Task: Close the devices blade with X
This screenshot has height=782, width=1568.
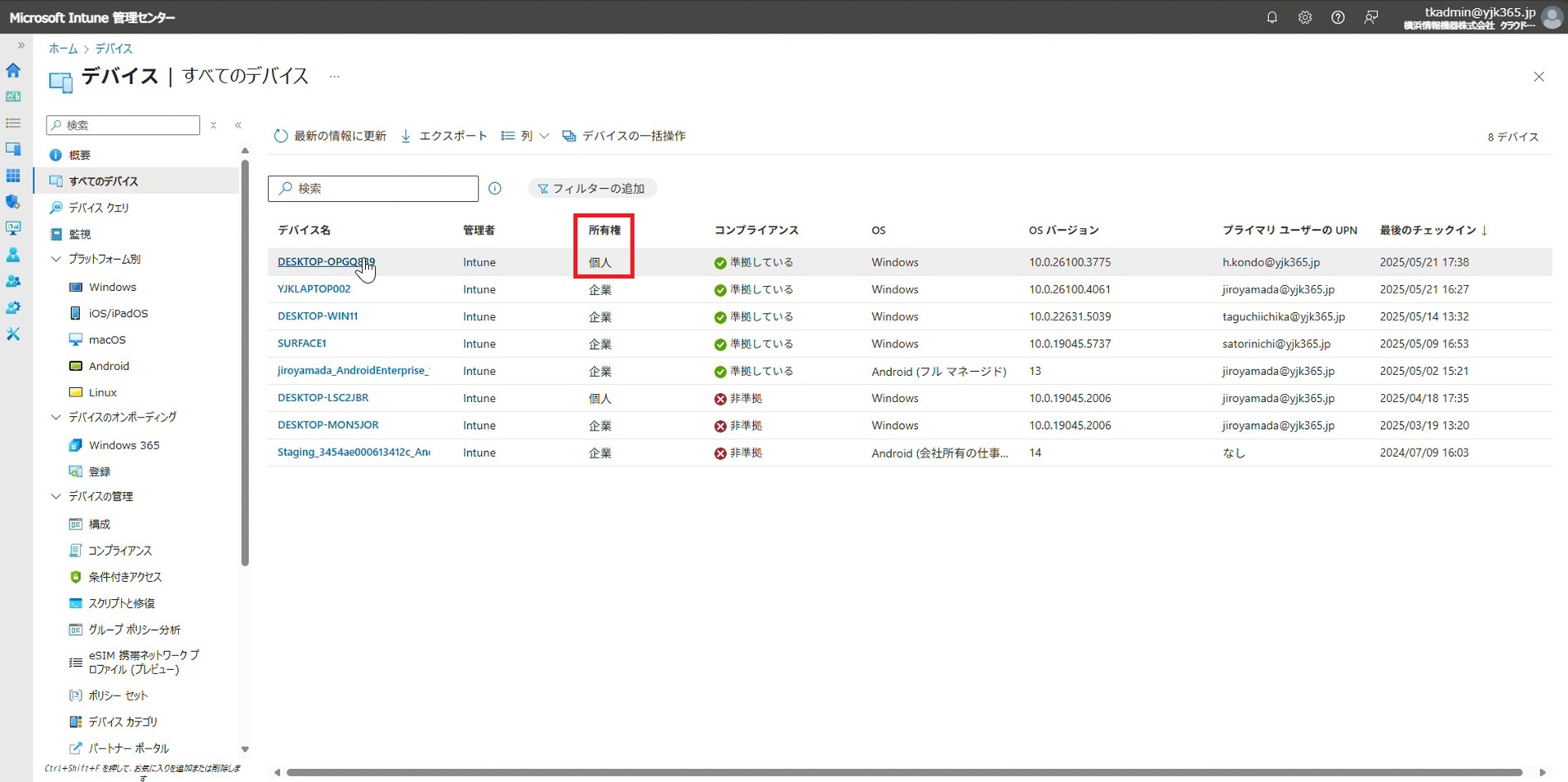Action: point(1539,77)
